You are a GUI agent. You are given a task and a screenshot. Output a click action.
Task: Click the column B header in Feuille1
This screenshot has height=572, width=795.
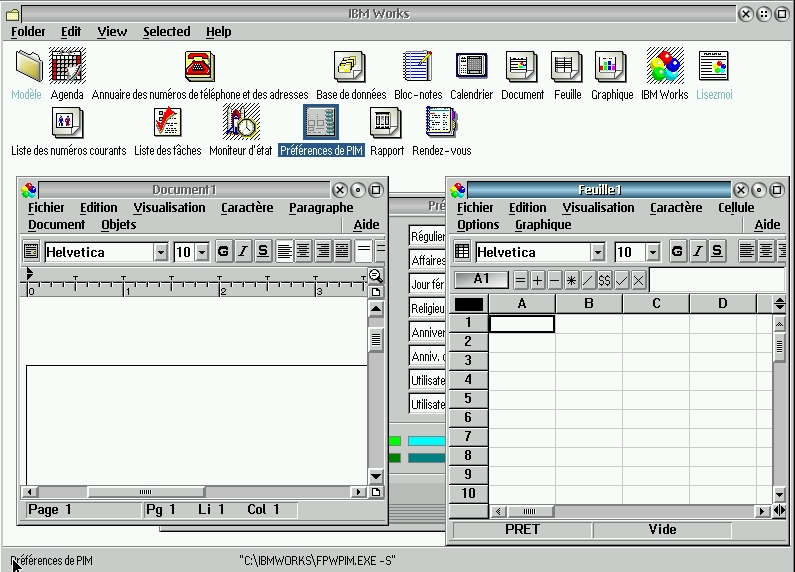pyautogui.click(x=588, y=304)
